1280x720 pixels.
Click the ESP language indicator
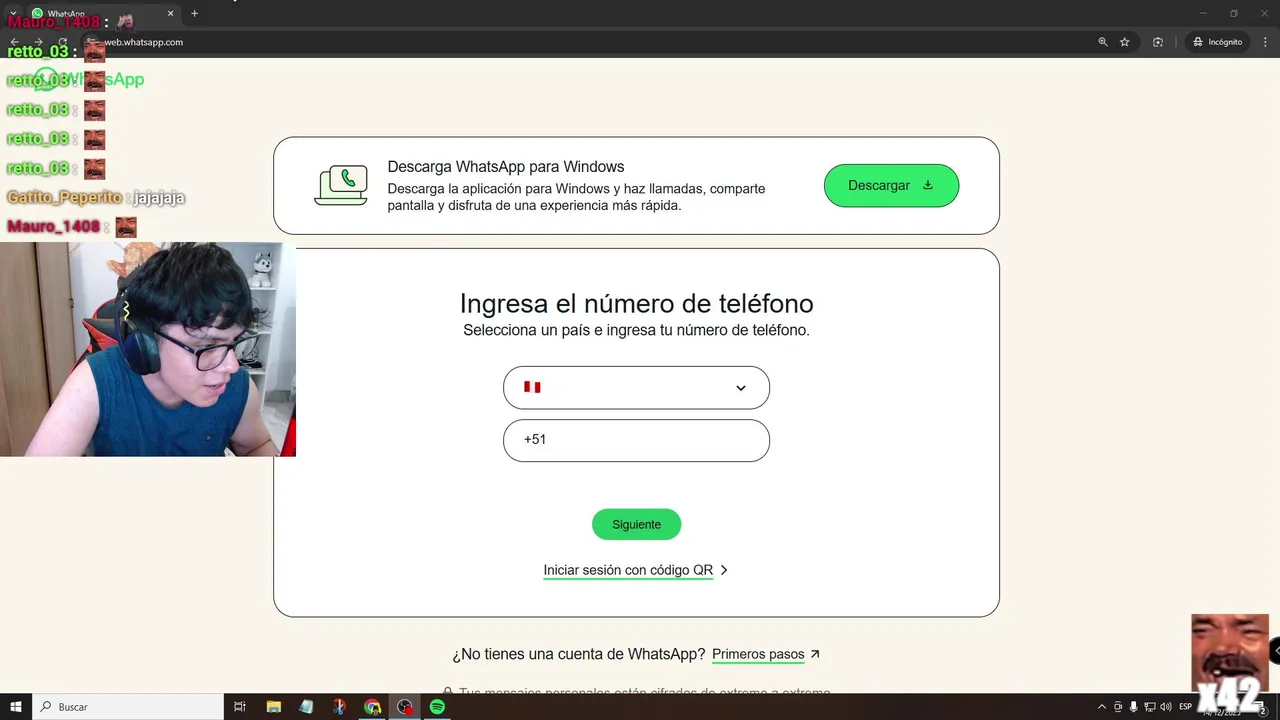click(1185, 707)
